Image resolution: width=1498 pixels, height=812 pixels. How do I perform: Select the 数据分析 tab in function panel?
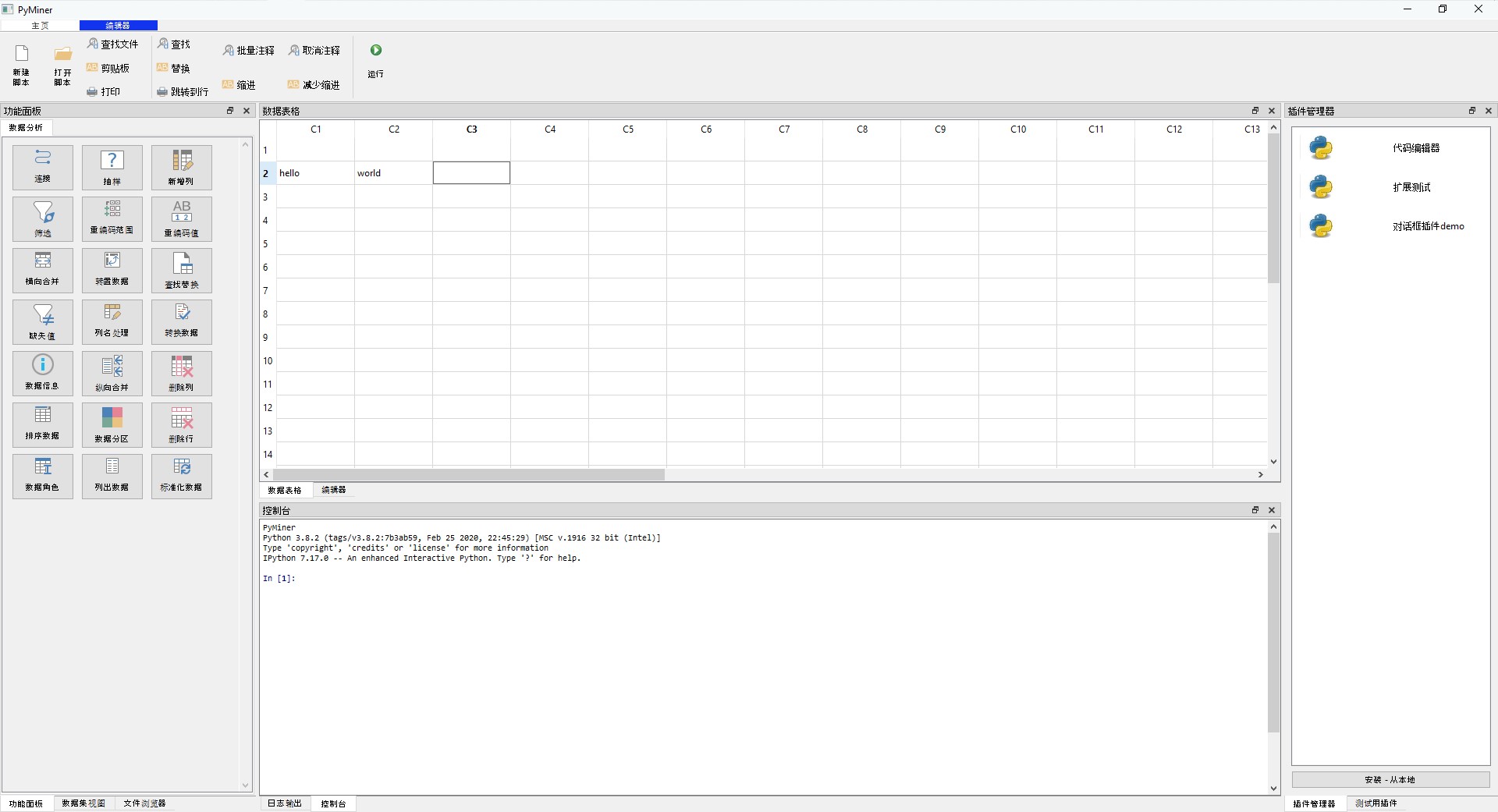(26, 127)
